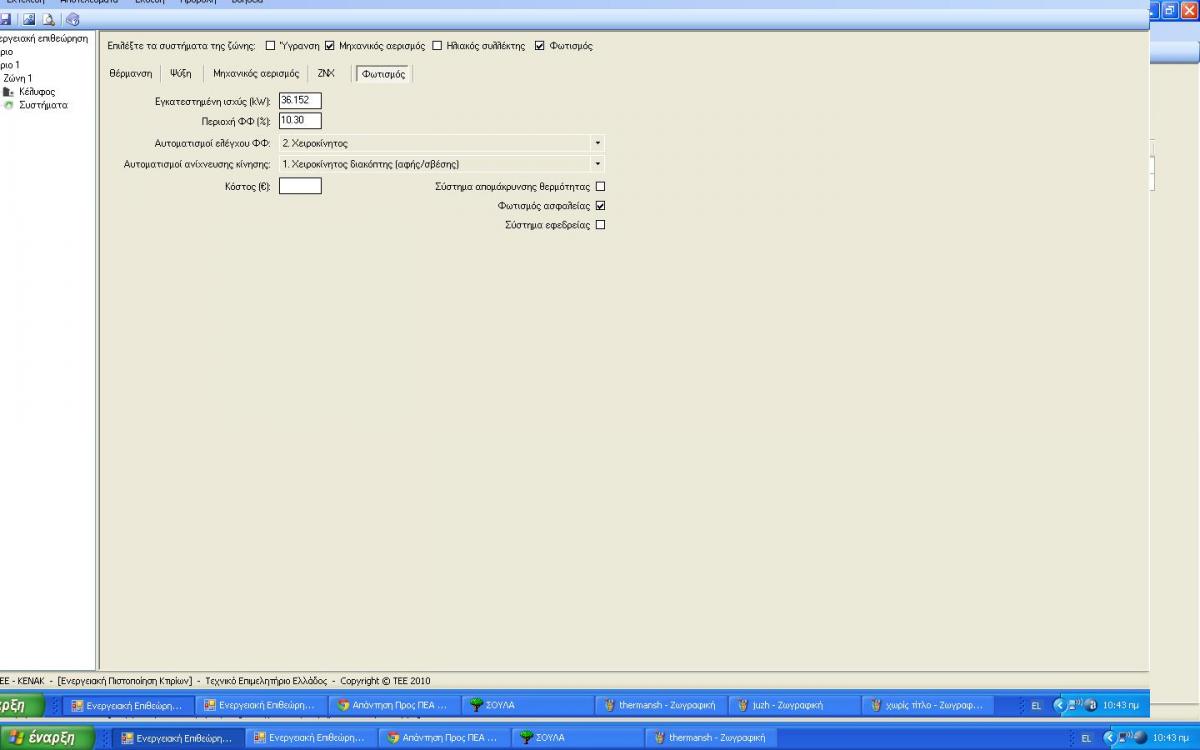Click the EL language indicator in the bottom taskbar
This screenshot has width=1200, height=750.
pos(1086,738)
